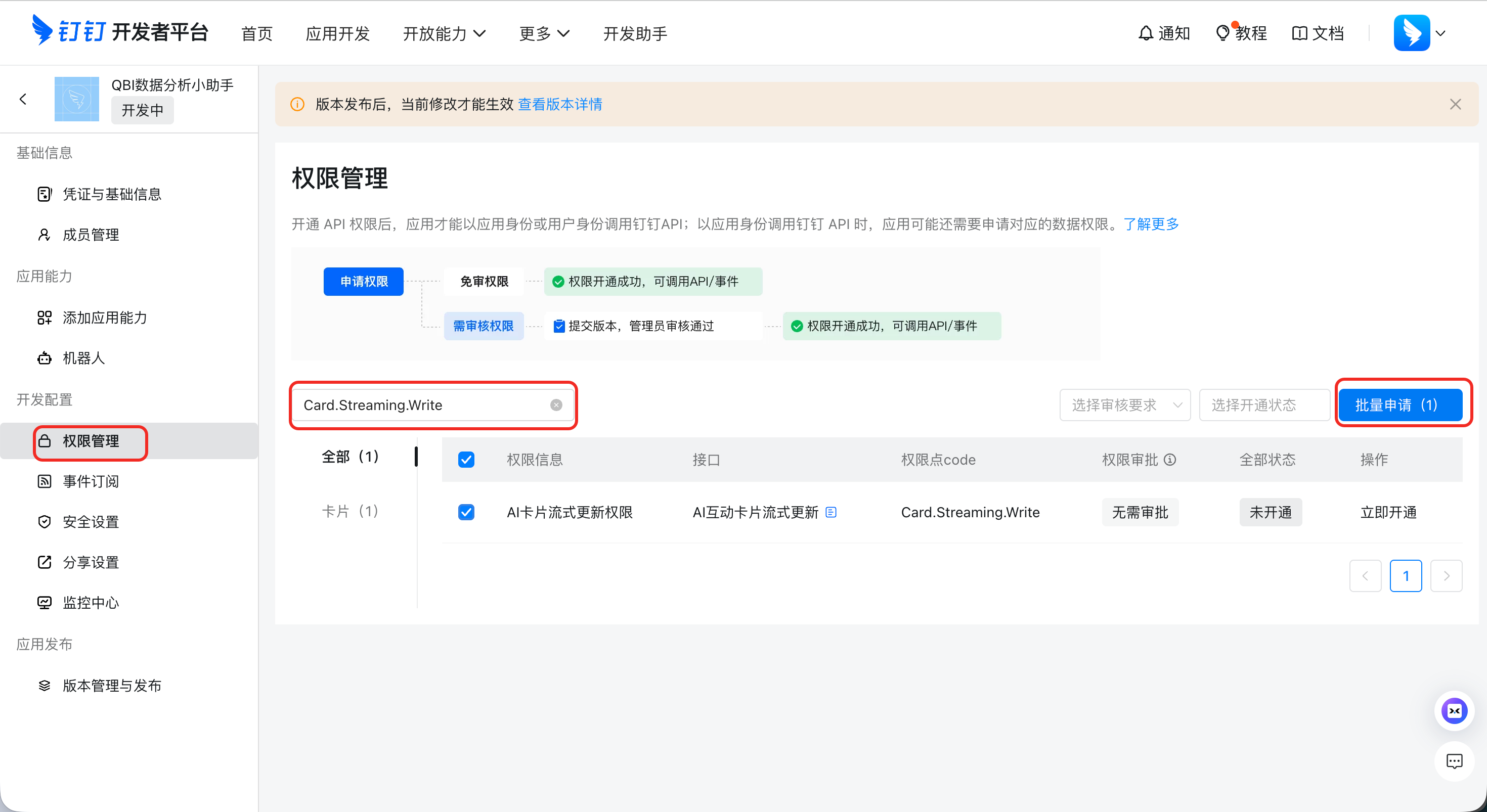
Task: Clear the Card.Streaming.Write search field
Action: [x=556, y=404]
